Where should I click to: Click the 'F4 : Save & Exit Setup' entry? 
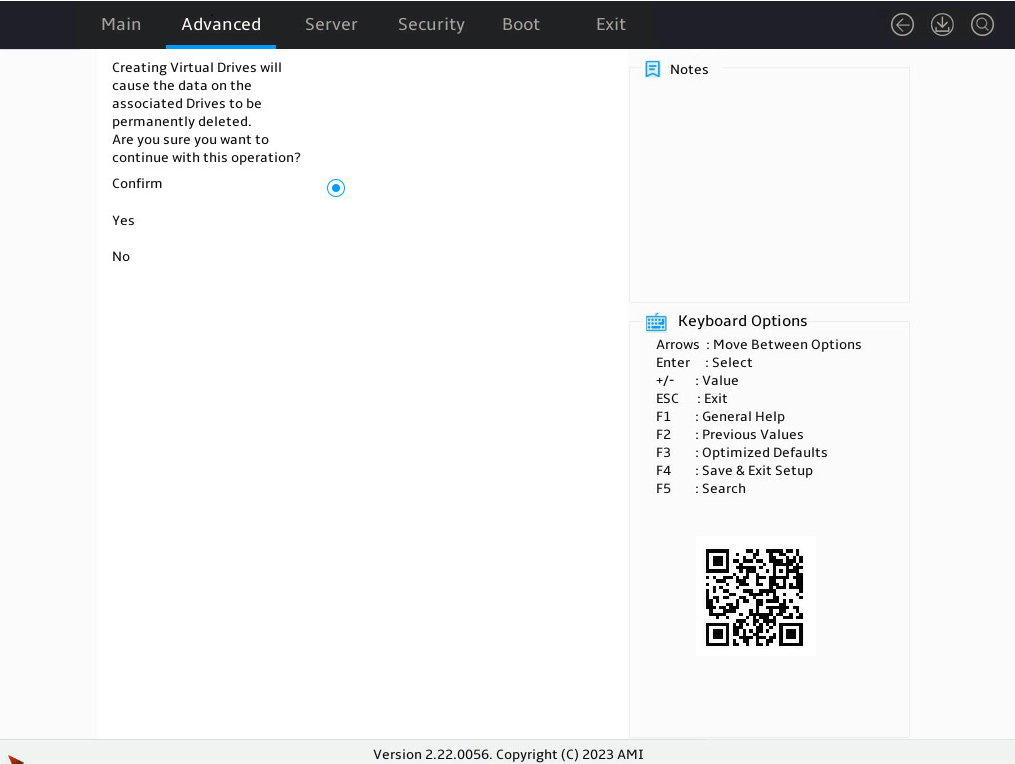pos(734,471)
